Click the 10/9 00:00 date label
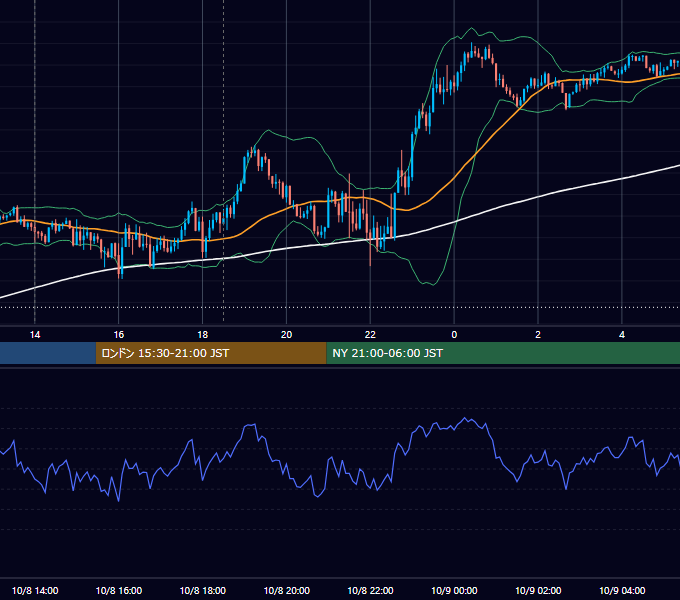This screenshot has width=680, height=600. click(x=454, y=590)
